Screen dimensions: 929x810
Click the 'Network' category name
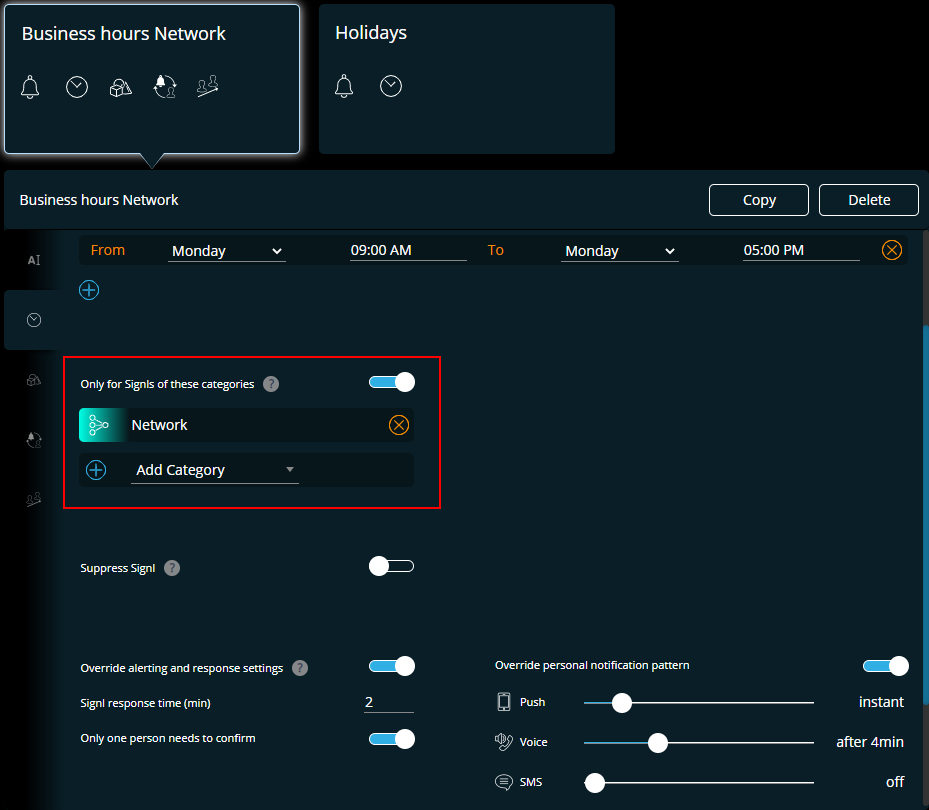(x=159, y=425)
